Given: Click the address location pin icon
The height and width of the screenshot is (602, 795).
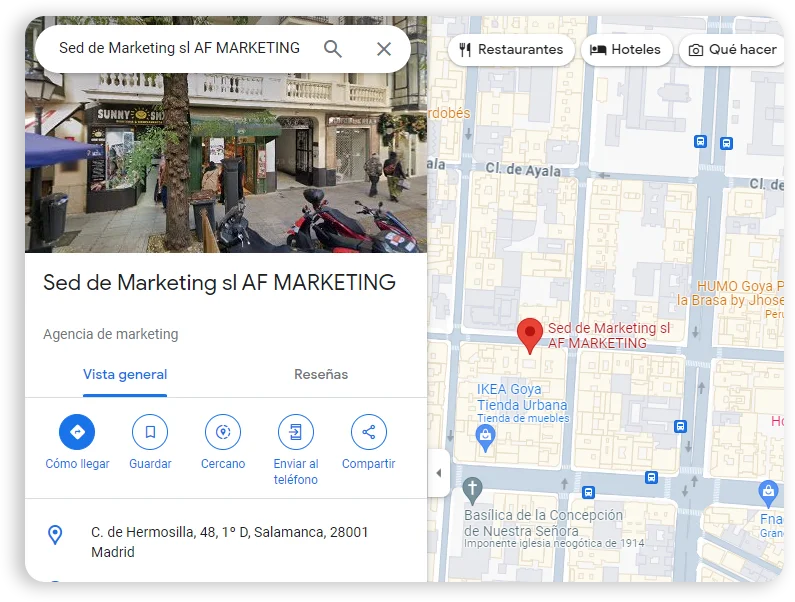Looking at the screenshot, I should pos(55,535).
